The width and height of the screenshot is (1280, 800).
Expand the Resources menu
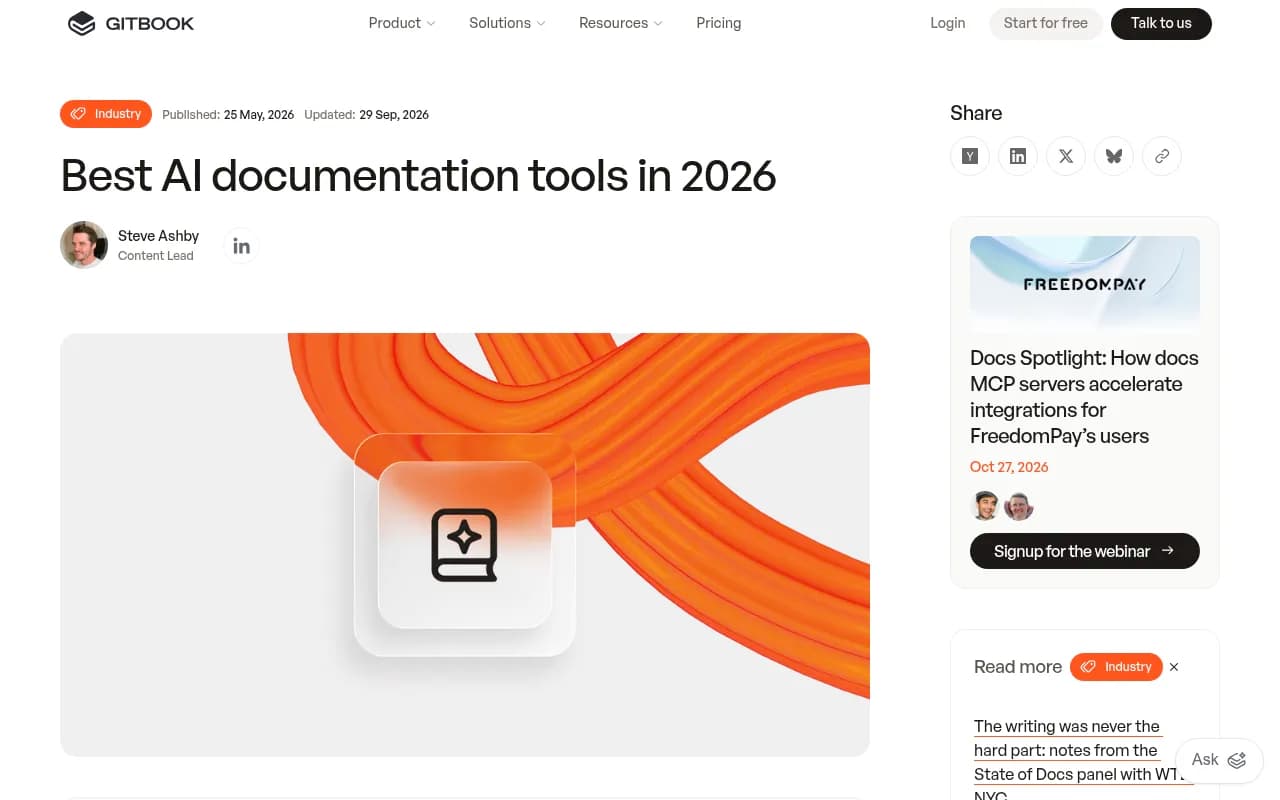[x=620, y=23]
